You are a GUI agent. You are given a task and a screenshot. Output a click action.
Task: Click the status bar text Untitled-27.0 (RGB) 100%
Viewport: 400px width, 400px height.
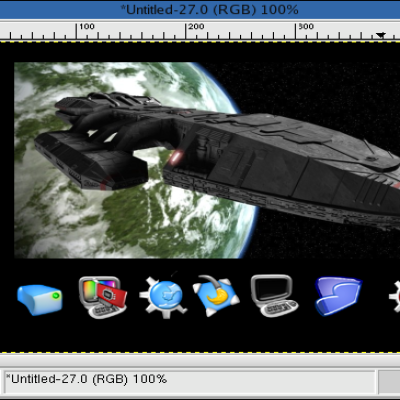87,379
